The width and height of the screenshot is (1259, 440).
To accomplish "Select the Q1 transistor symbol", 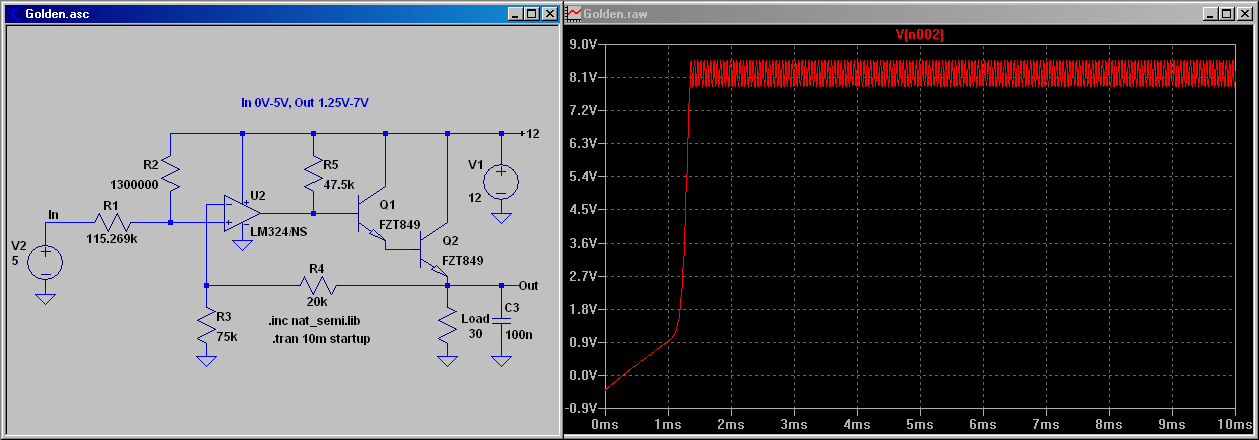I will [374, 215].
